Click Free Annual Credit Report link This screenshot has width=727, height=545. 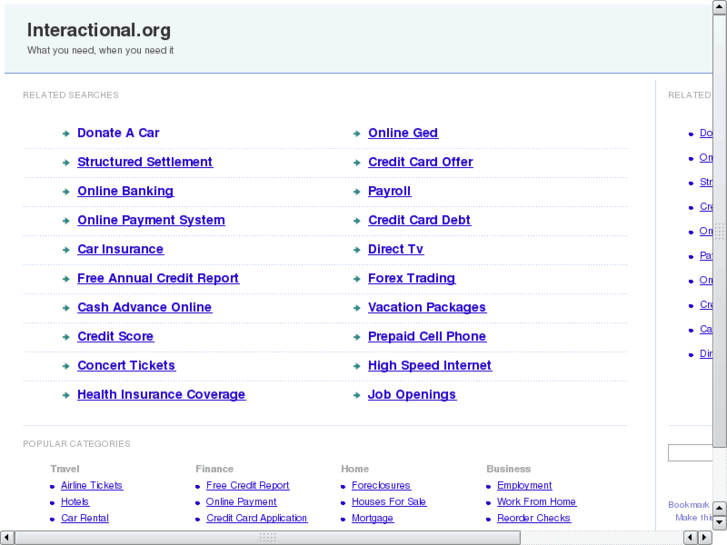coord(158,278)
